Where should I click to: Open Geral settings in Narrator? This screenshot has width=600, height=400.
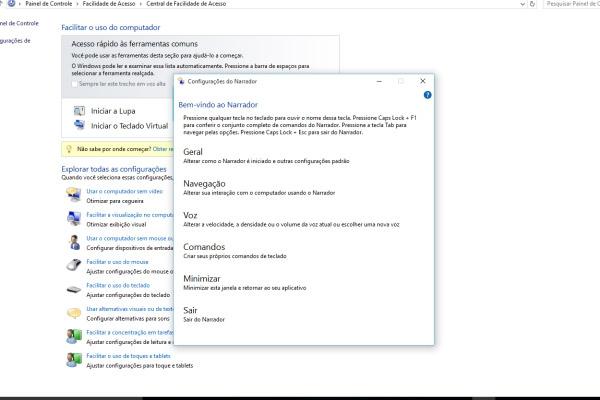coord(193,151)
